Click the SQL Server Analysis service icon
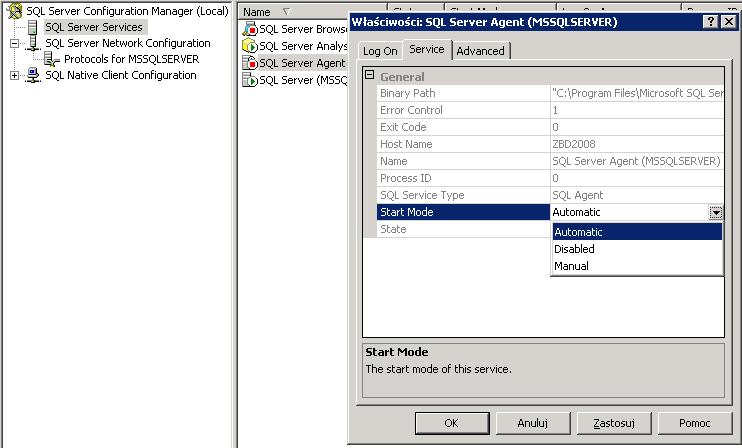Viewport: 742px width, 448px height. [x=249, y=46]
